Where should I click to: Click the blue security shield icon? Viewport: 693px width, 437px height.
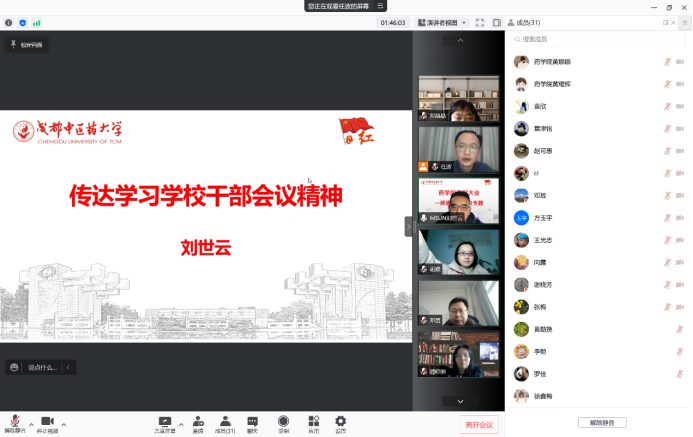click(x=23, y=23)
